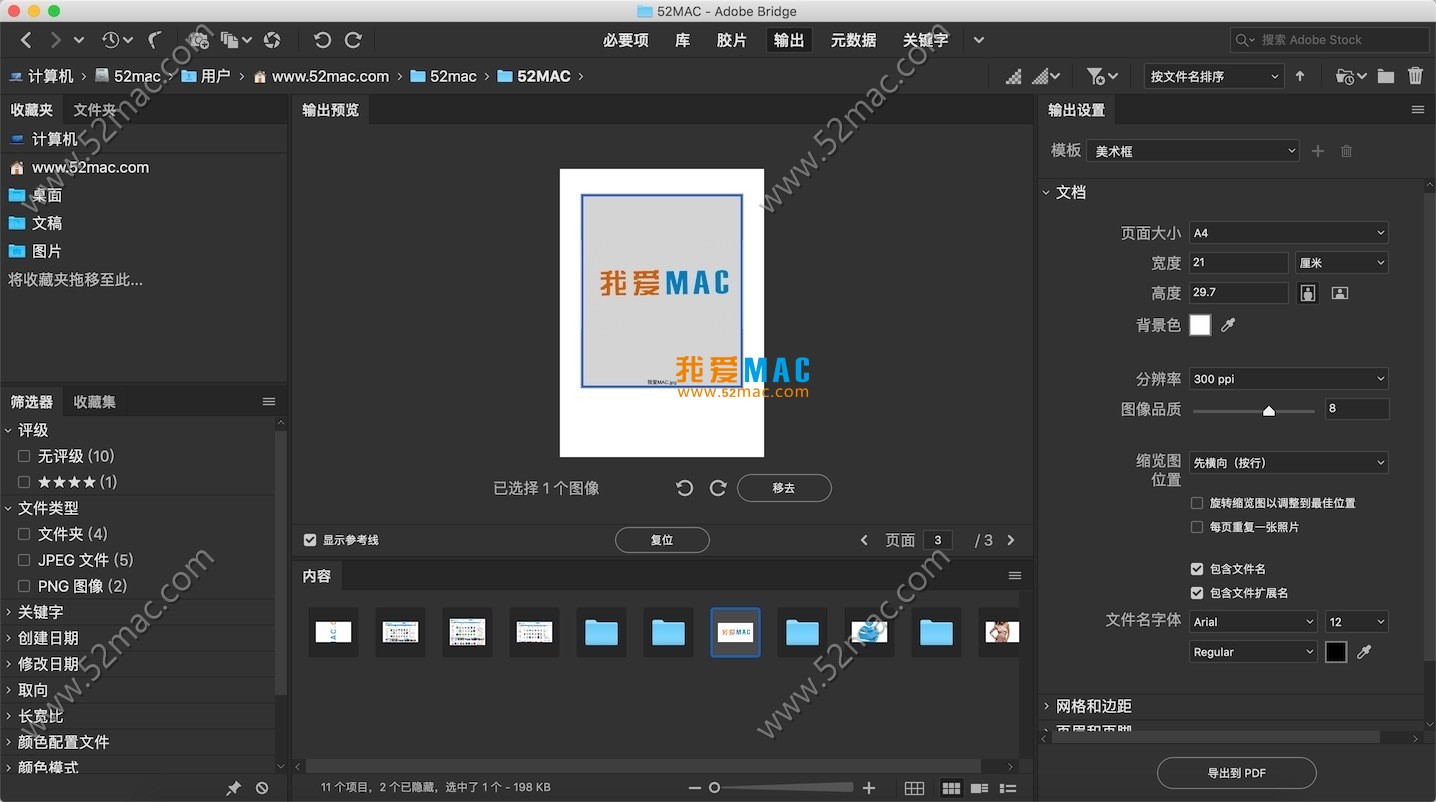Uncheck 包含文件名 checkbox

tap(1197, 569)
